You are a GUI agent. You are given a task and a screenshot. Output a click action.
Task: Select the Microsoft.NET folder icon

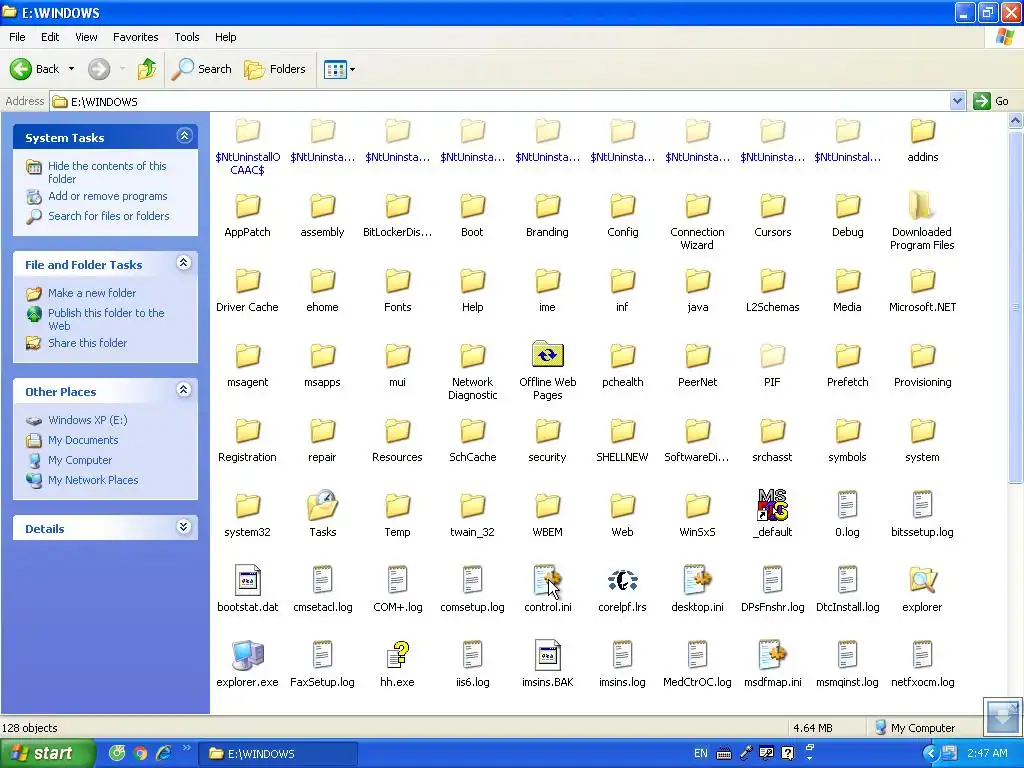[x=922, y=281]
